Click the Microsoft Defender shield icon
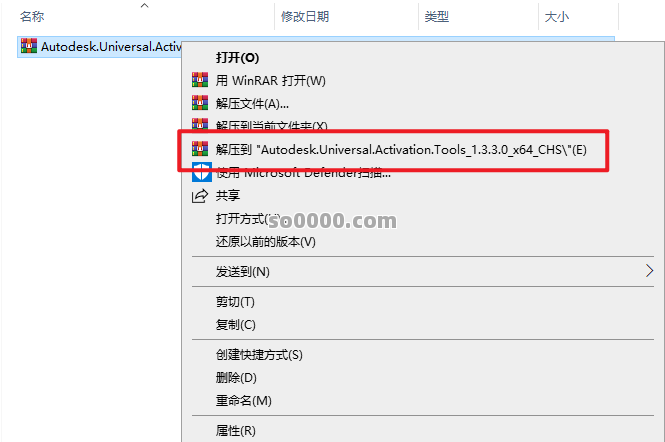Image resolution: width=665 pixels, height=442 pixels. coord(198,172)
